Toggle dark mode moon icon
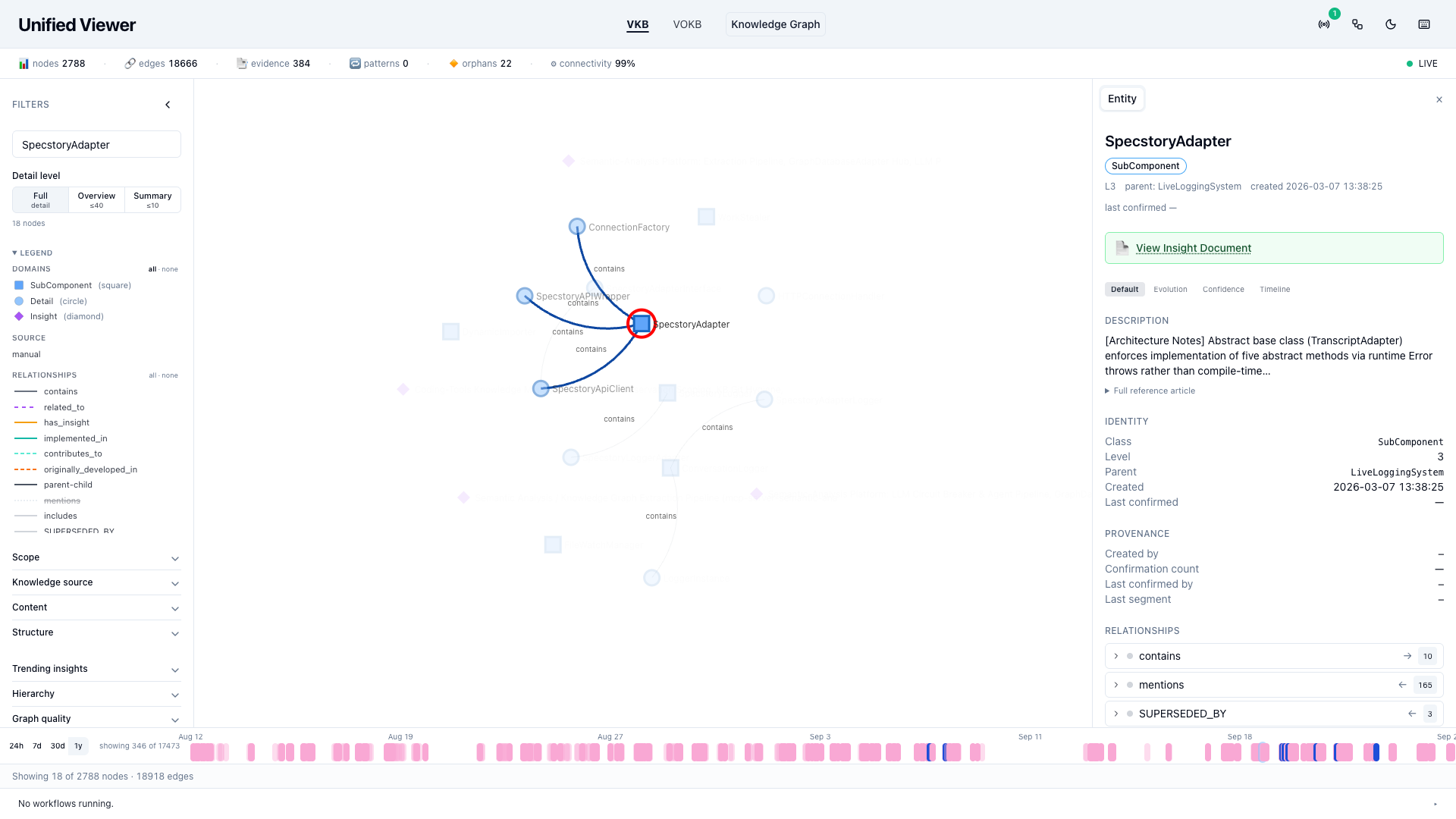 [1391, 24]
